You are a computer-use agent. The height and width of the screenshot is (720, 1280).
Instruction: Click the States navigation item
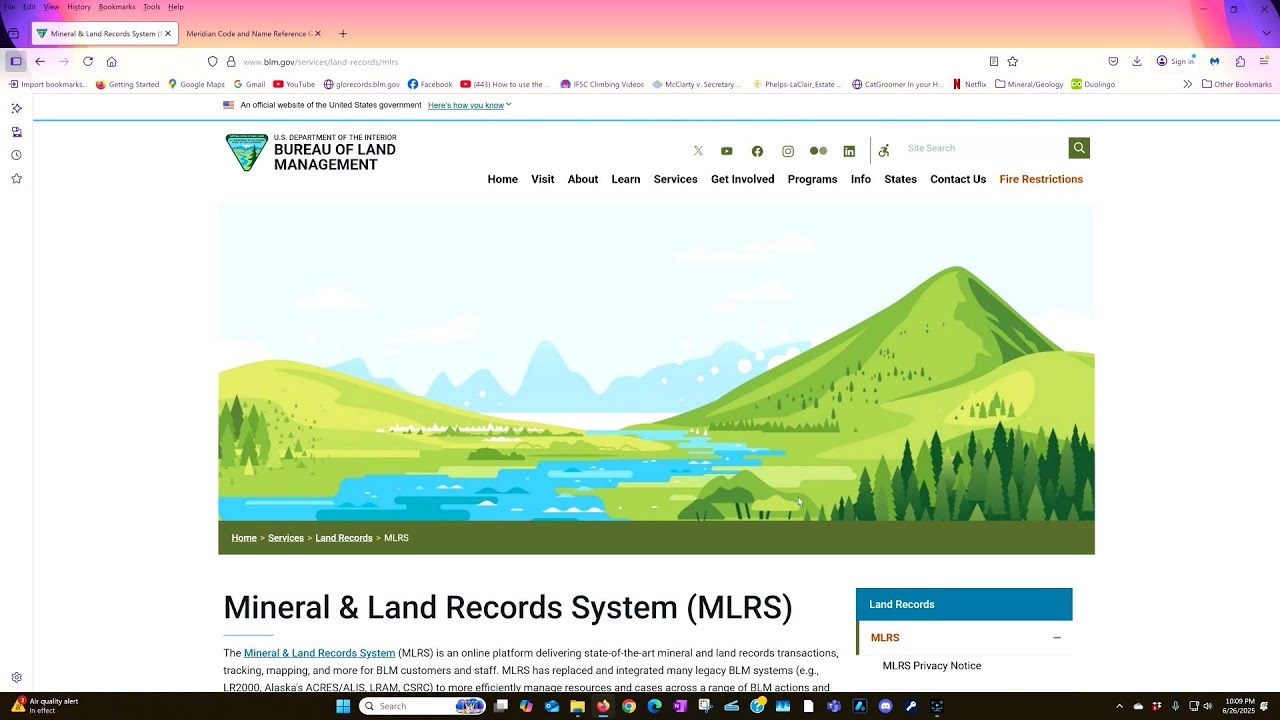pos(900,179)
